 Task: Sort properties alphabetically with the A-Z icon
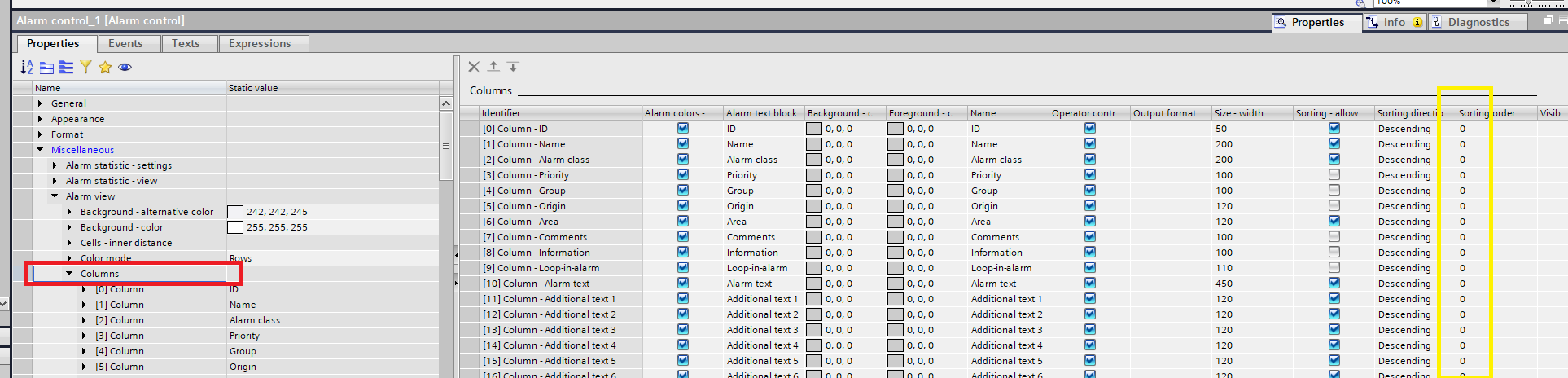(27, 68)
